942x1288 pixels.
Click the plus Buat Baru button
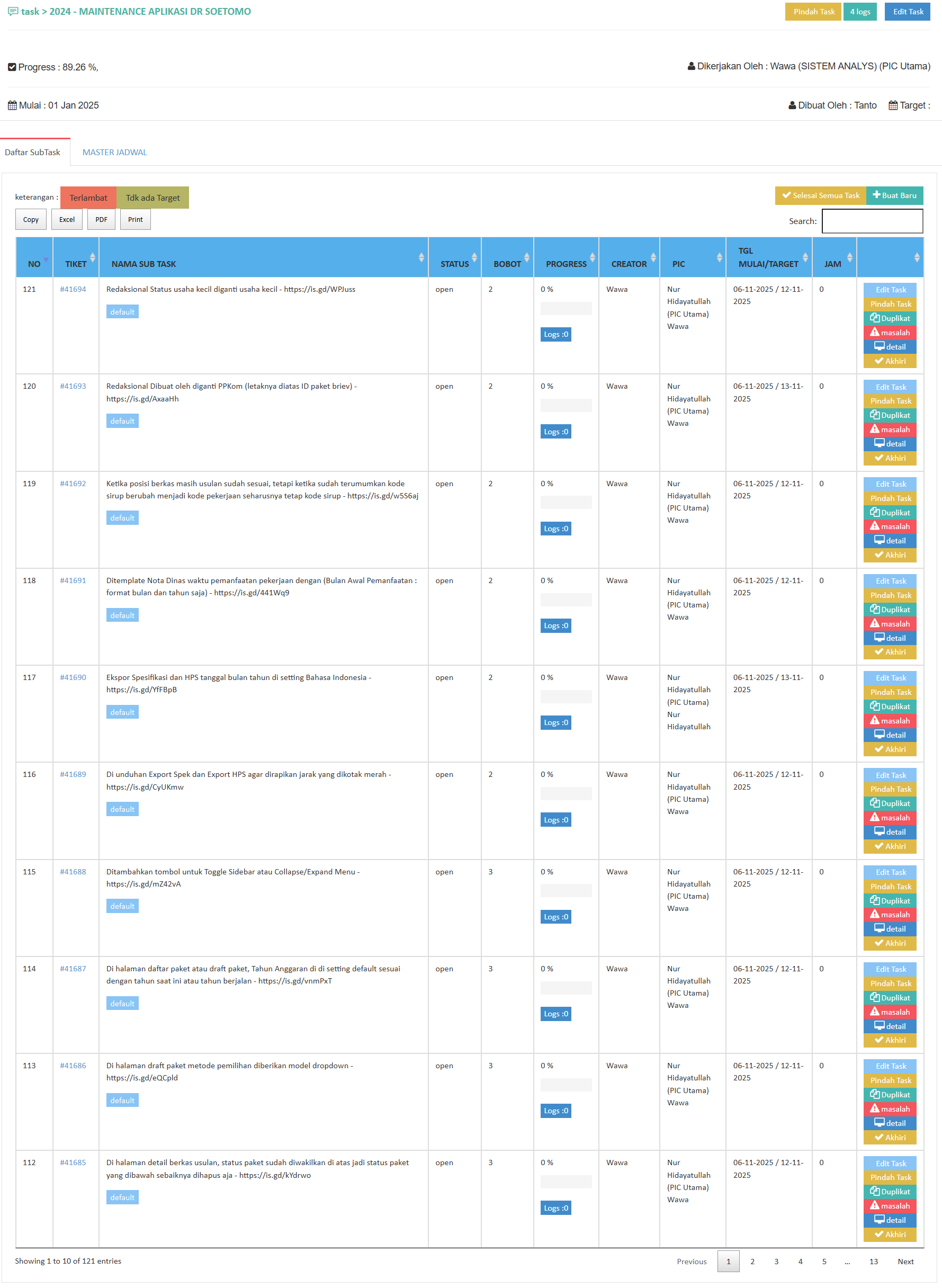point(894,195)
